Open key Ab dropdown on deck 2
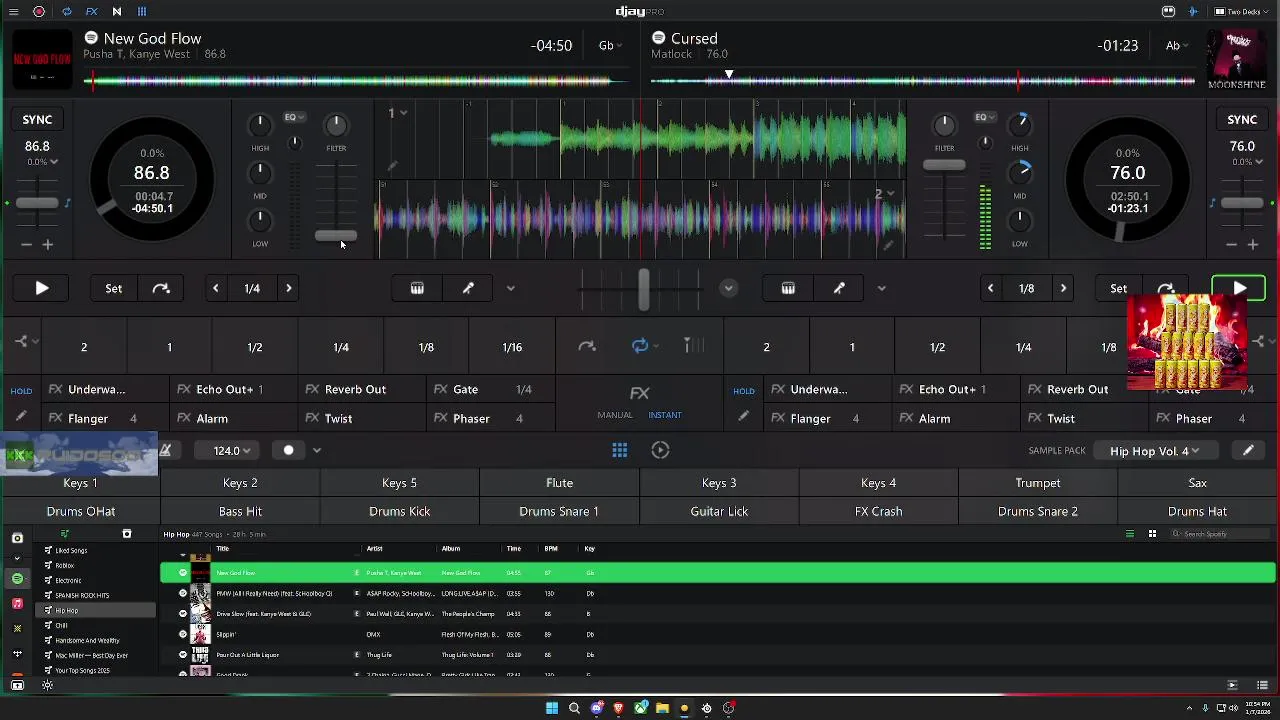This screenshot has width=1280, height=720. (x=1177, y=45)
